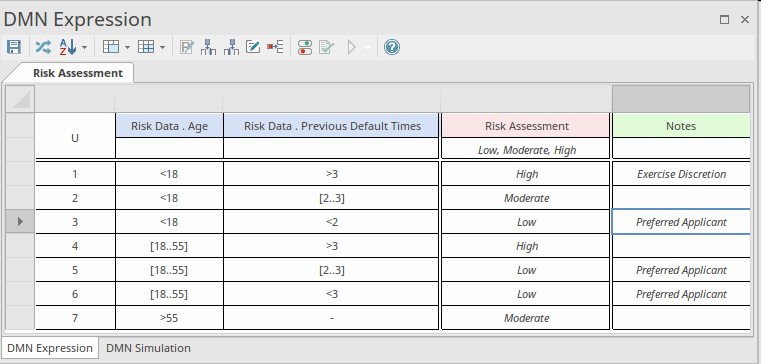Image resolution: width=761 pixels, height=364 pixels.
Task: Click the shuffle arrows toolbar icon
Action: pos(43,47)
